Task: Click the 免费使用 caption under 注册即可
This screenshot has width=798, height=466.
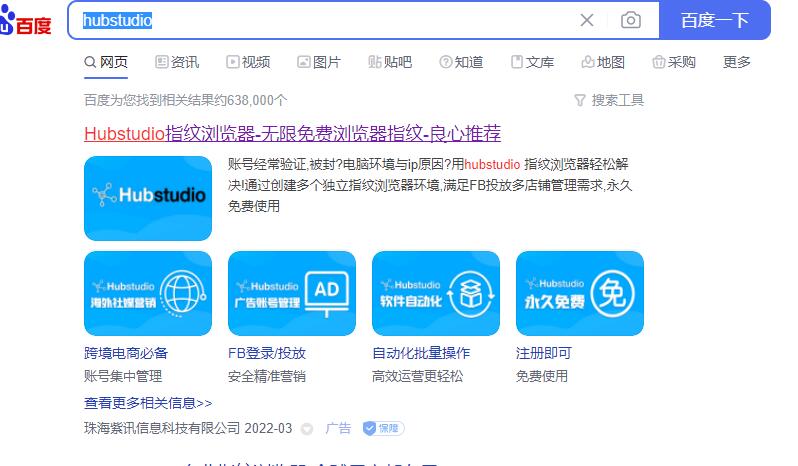Action: [542, 376]
